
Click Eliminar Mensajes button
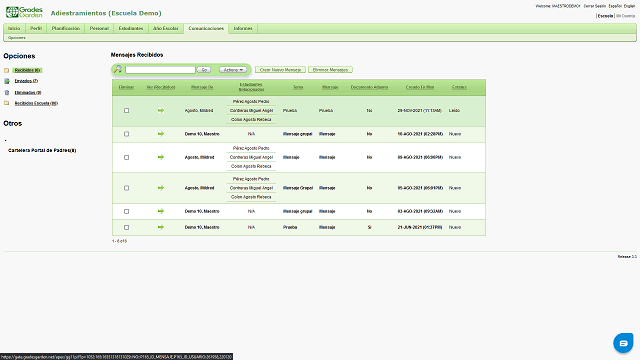331,70
